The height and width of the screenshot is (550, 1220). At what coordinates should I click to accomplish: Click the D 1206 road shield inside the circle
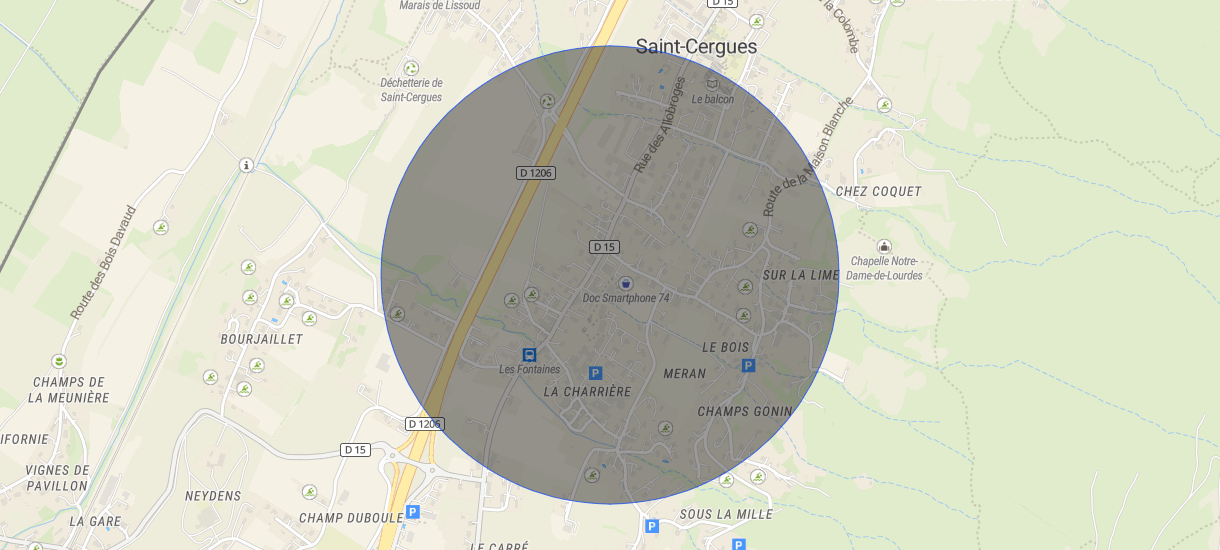point(536,173)
